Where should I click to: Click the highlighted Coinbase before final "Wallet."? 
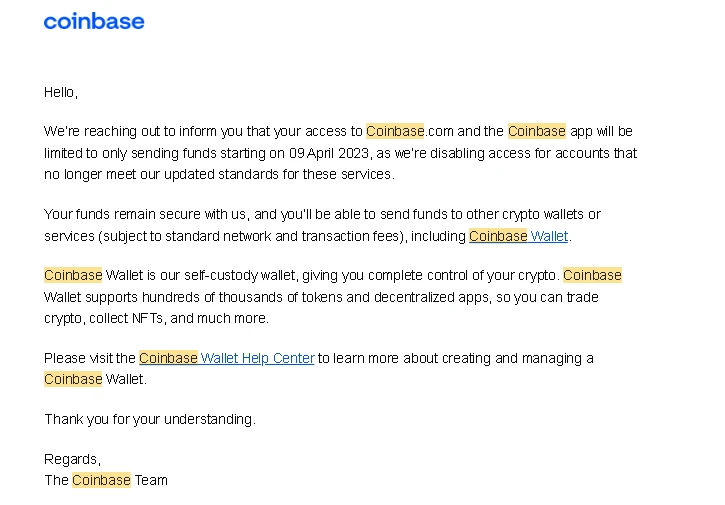tap(73, 379)
